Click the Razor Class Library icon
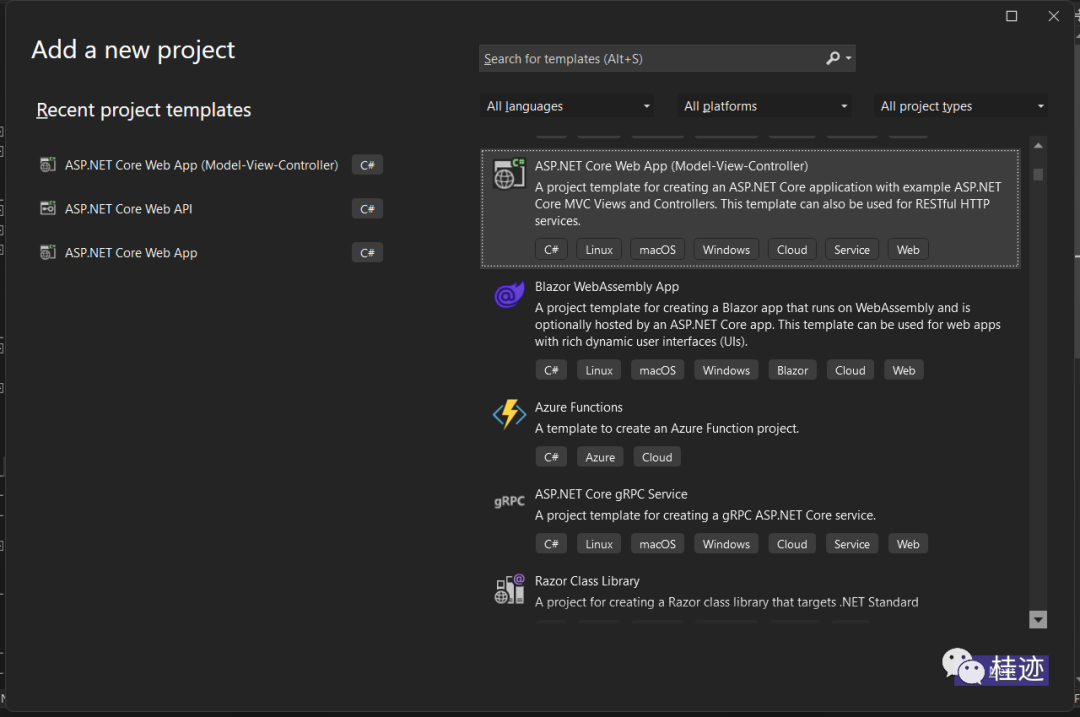The height and width of the screenshot is (717, 1080). [x=510, y=589]
